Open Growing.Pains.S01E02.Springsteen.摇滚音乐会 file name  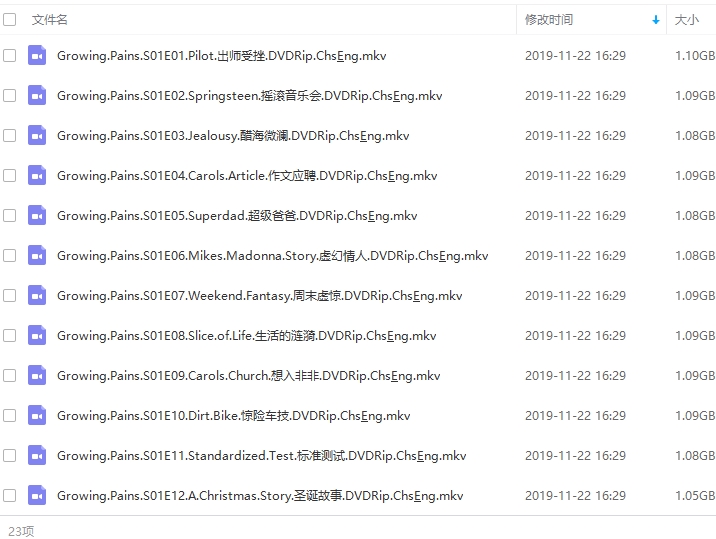tap(249, 95)
